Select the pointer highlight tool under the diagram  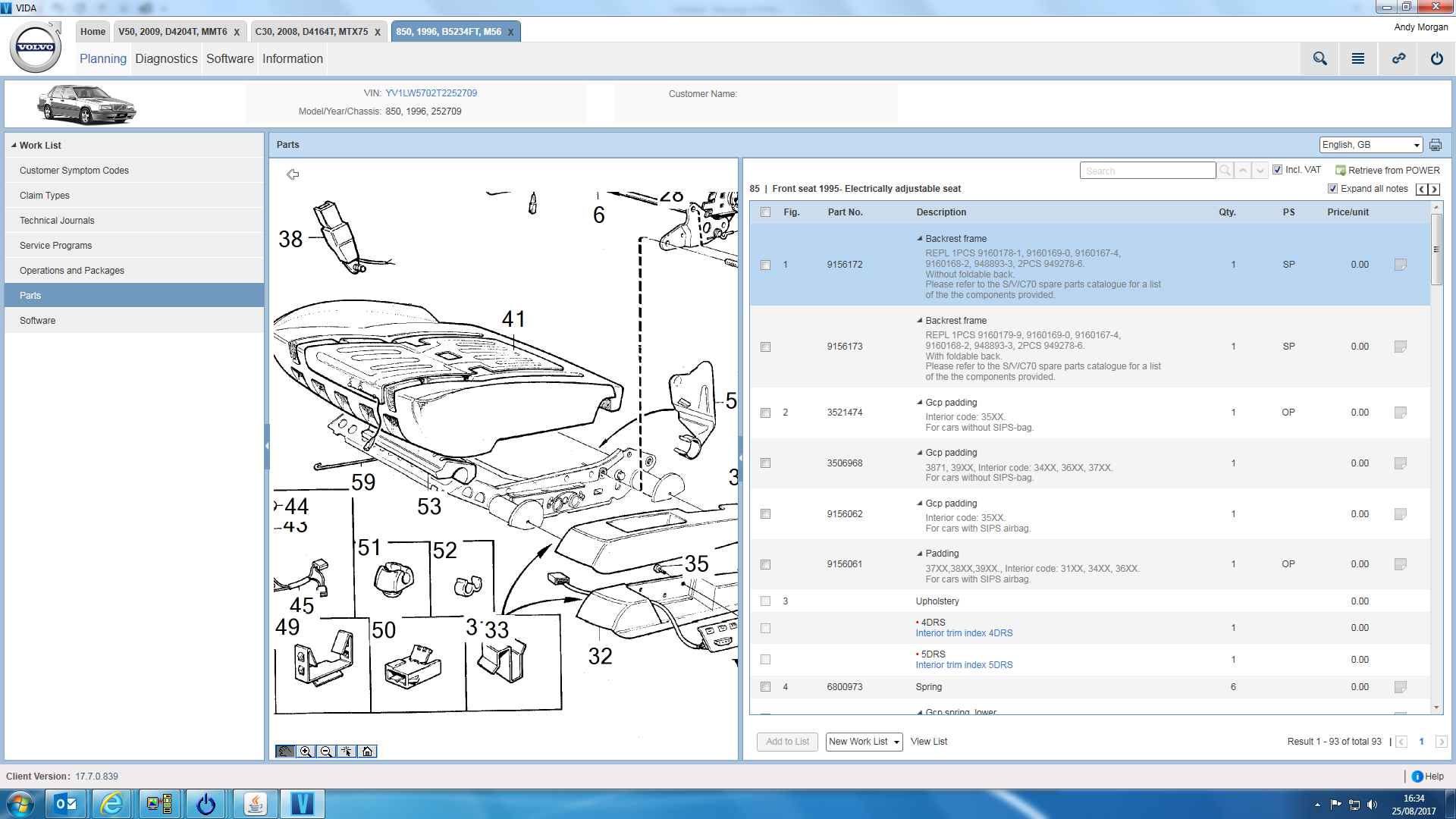click(x=347, y=752)
